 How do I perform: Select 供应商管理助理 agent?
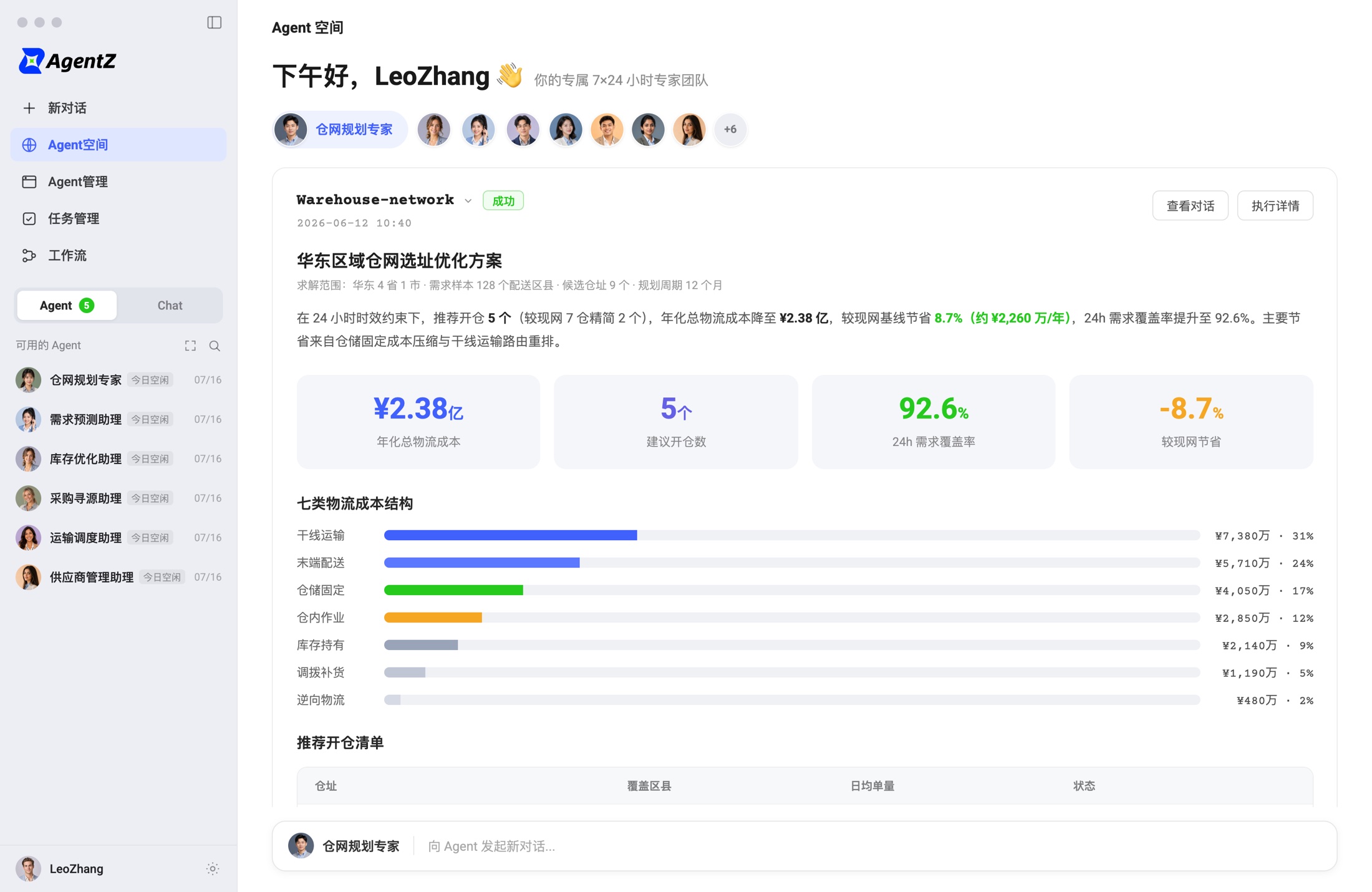[x=118, y=577]
